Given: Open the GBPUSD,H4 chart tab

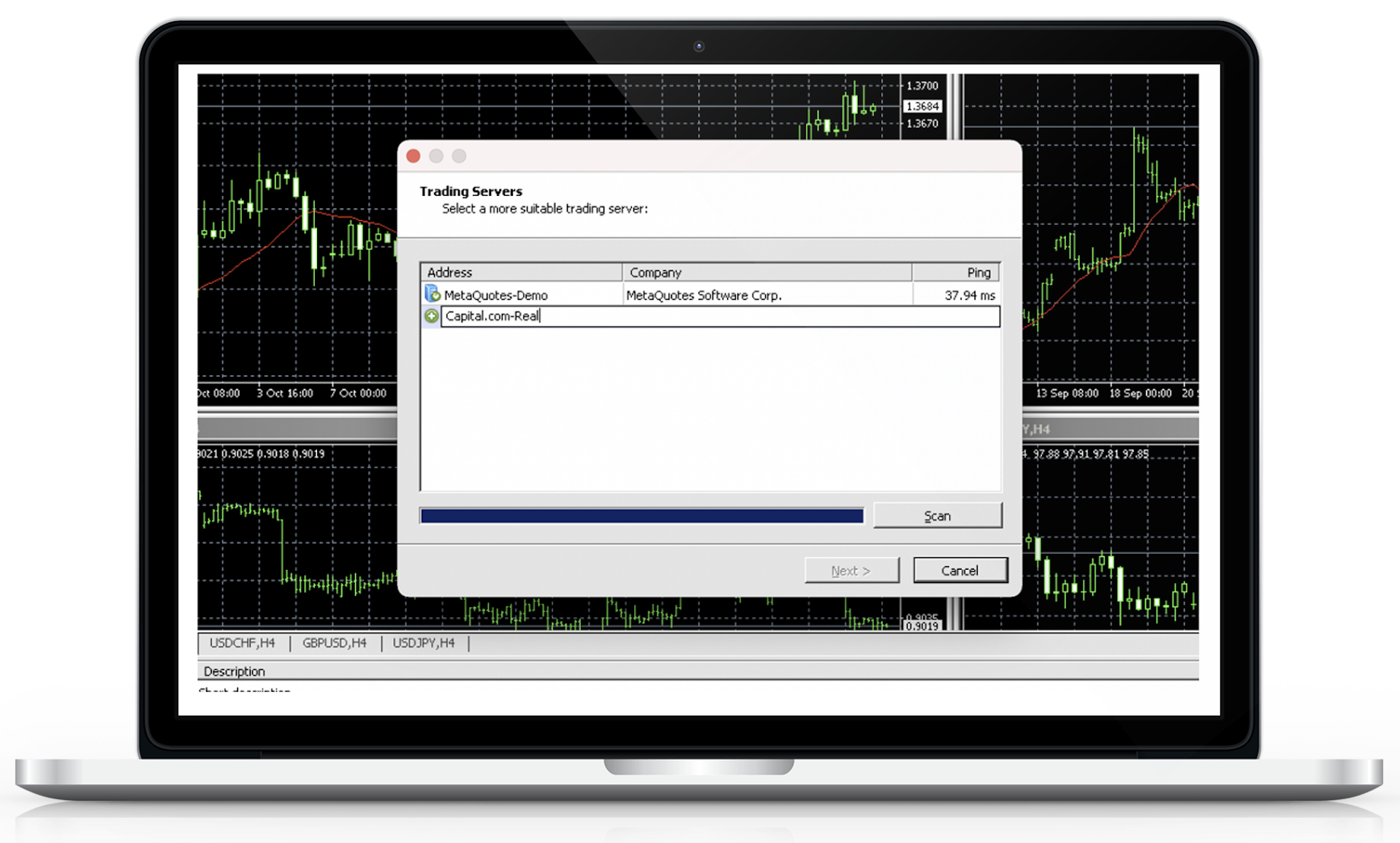Looking at the screenshot, I should [335, 643].
